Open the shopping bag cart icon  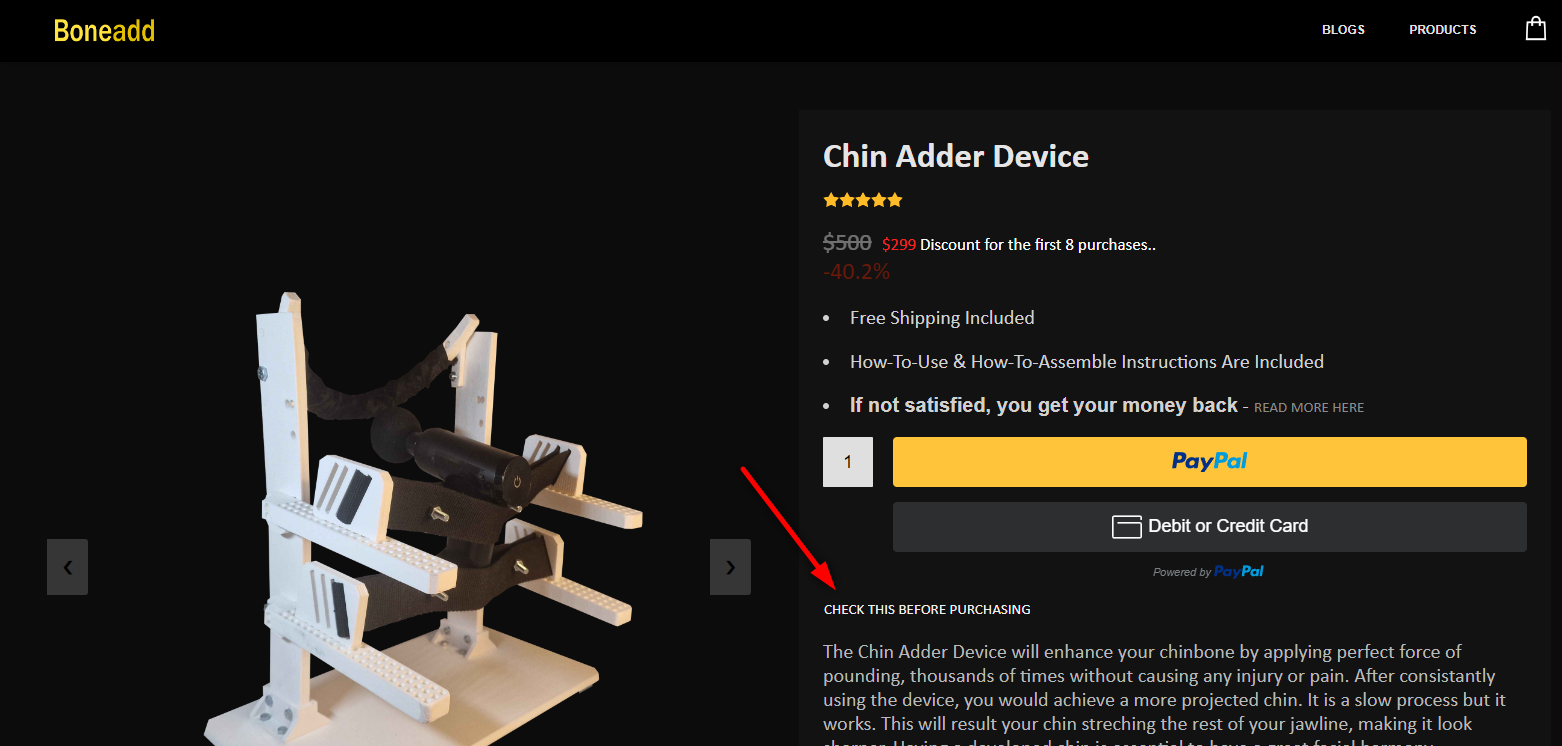point(1535,29)
